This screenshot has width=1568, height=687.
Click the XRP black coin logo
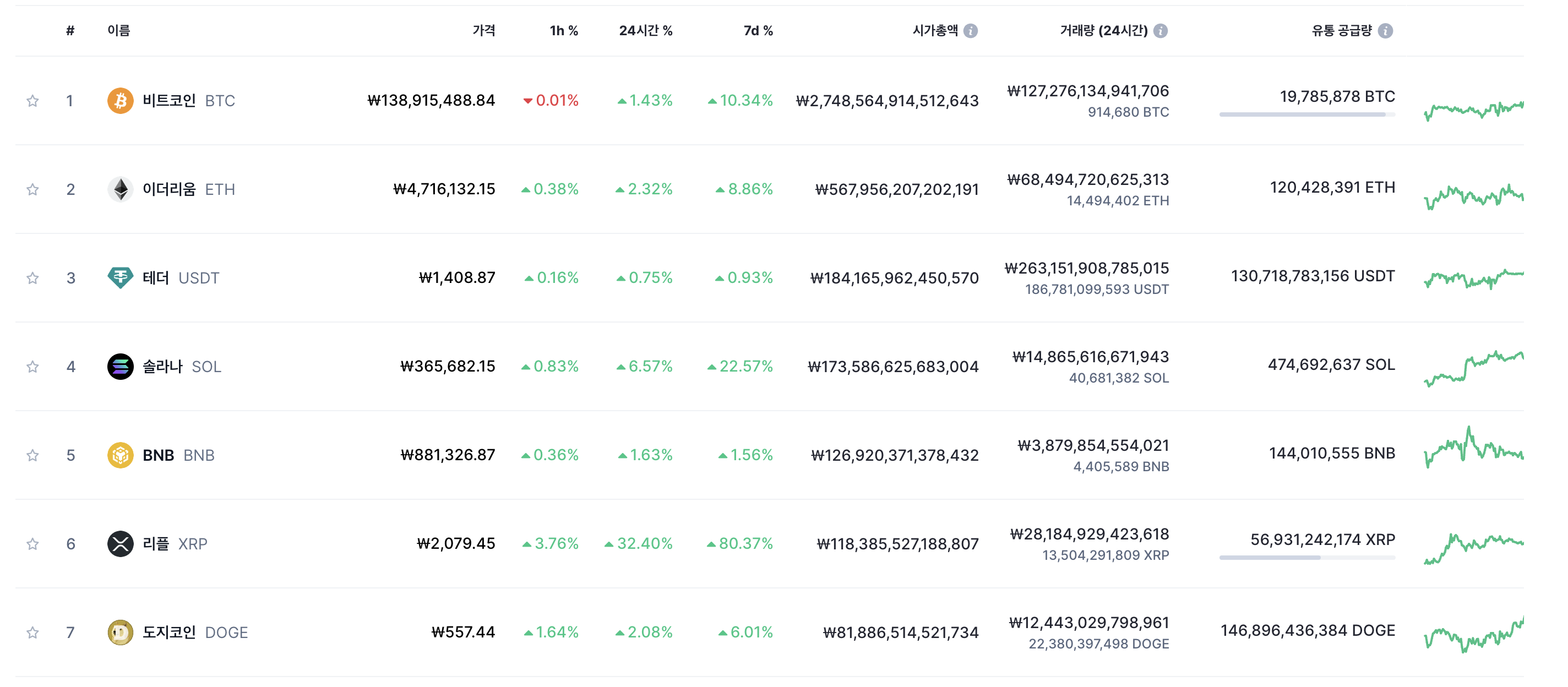point(120,543)
